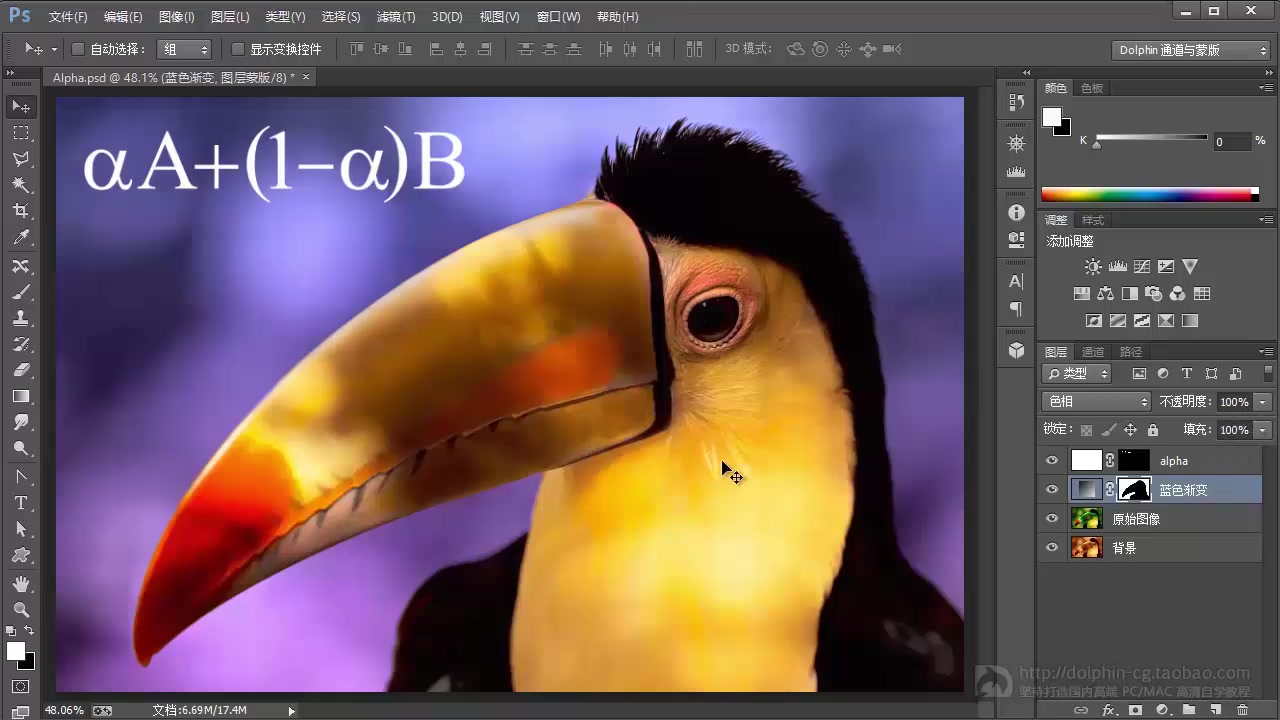Switch to the 通道 tab
The height and width of the screenshot is (720, 1280).
tap(1093, 352)
